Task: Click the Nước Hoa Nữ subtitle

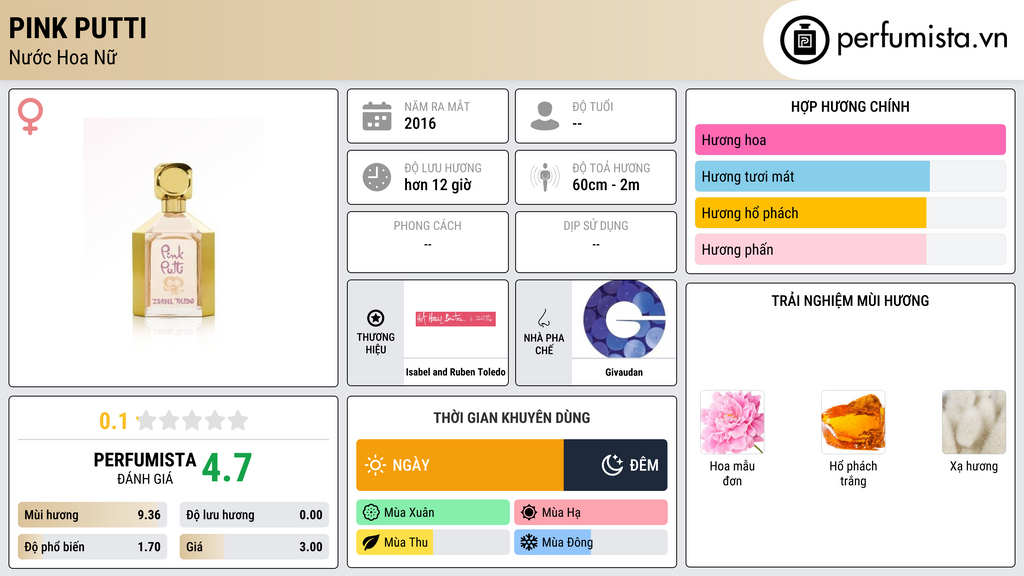Action: [63, 58]
